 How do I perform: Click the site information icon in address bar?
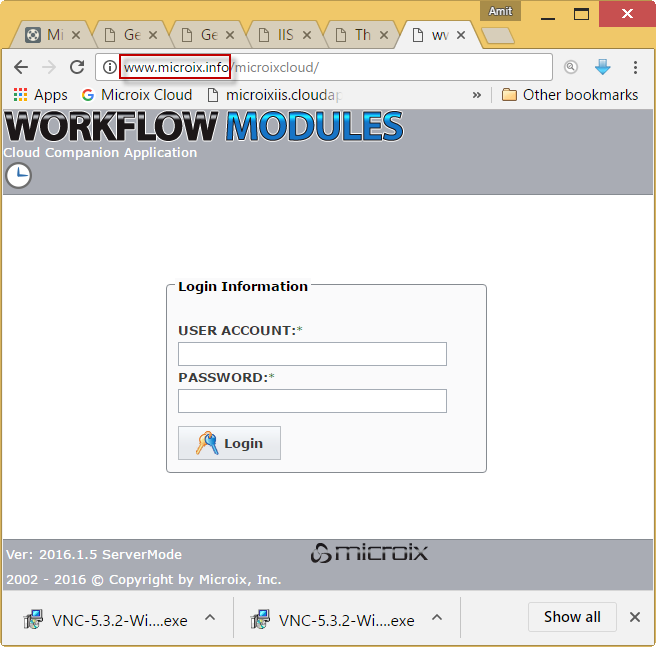click(110, 67)
